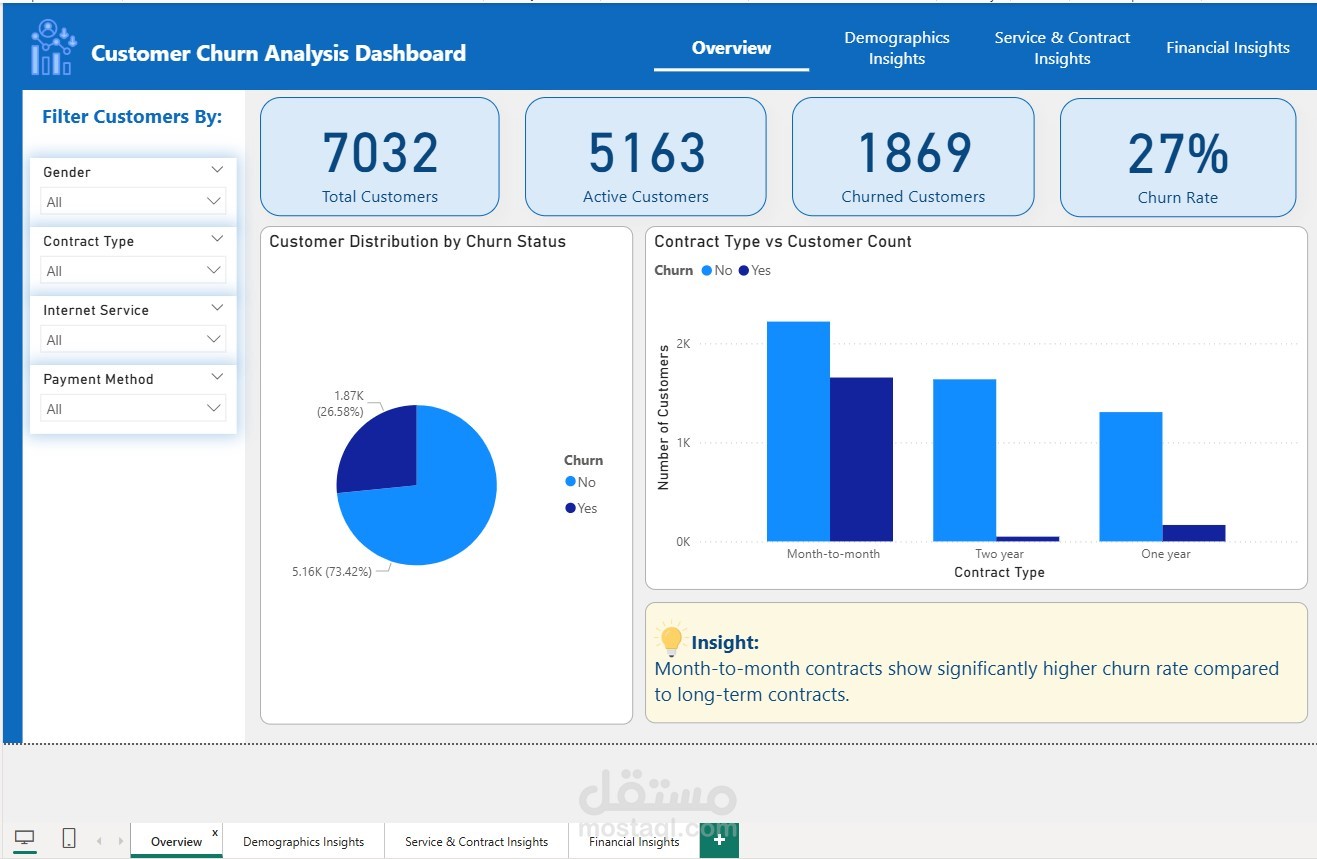
Task: Add a new page with plus button
Action: click(x=719, y=840)
